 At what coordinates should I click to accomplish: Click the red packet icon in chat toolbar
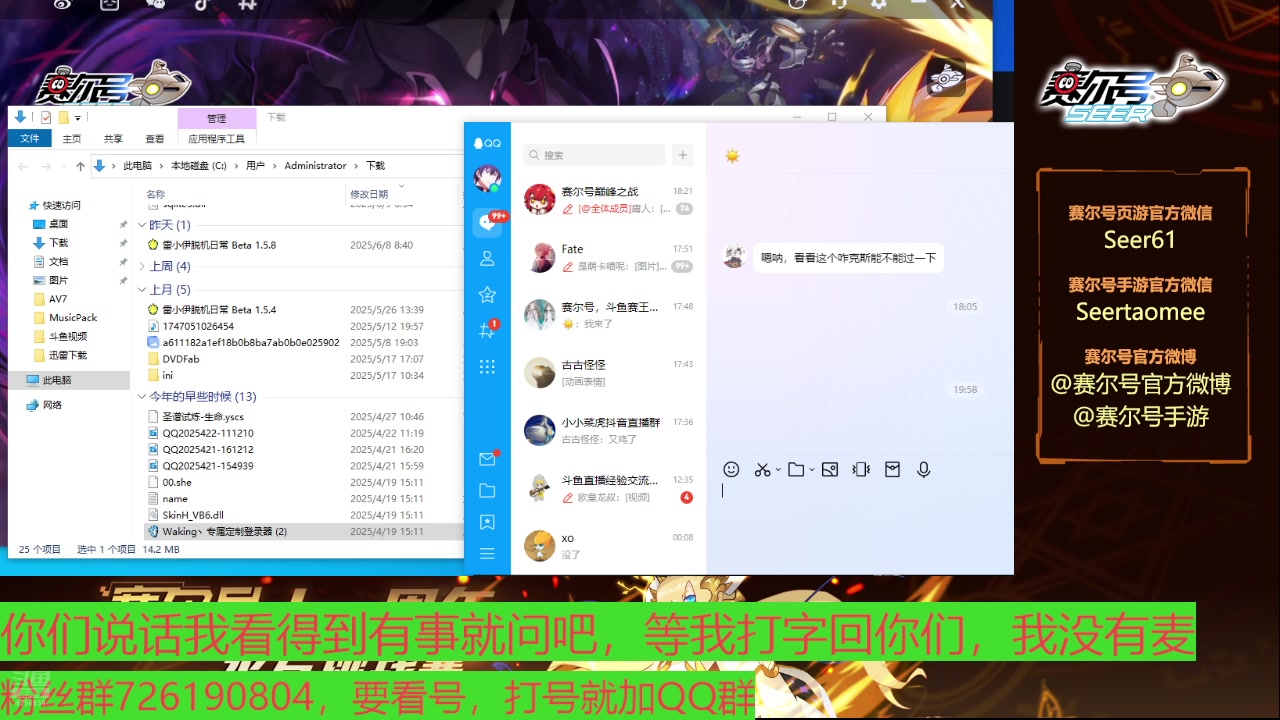(x=892, y=469)
